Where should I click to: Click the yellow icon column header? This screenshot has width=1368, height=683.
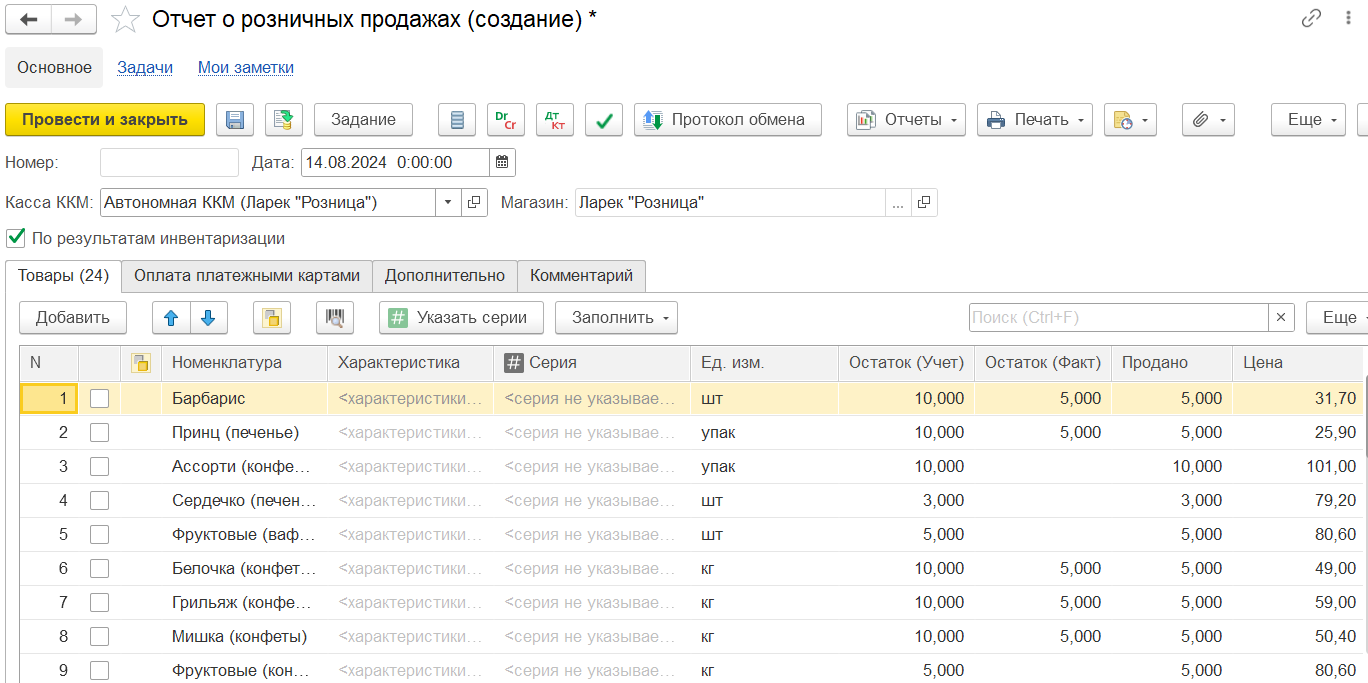click(141, 363)
